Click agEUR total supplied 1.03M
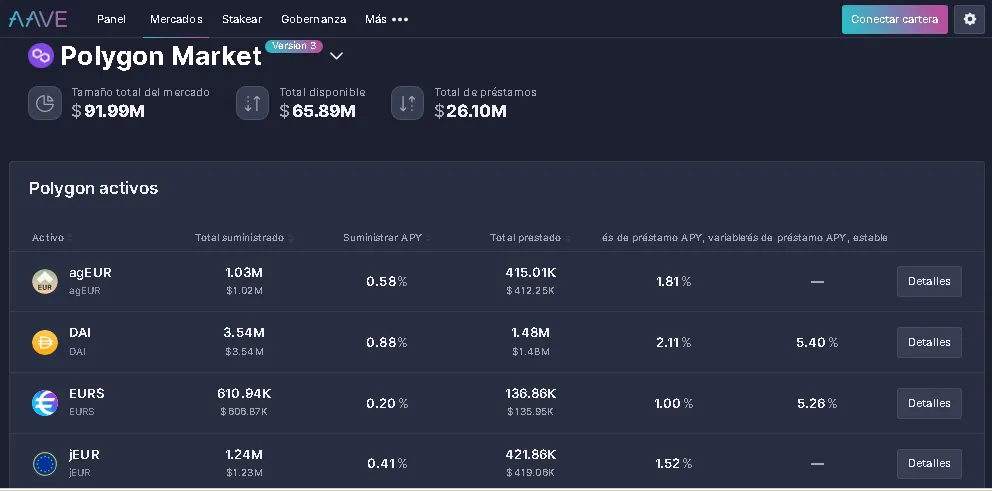 click(244, 273)
